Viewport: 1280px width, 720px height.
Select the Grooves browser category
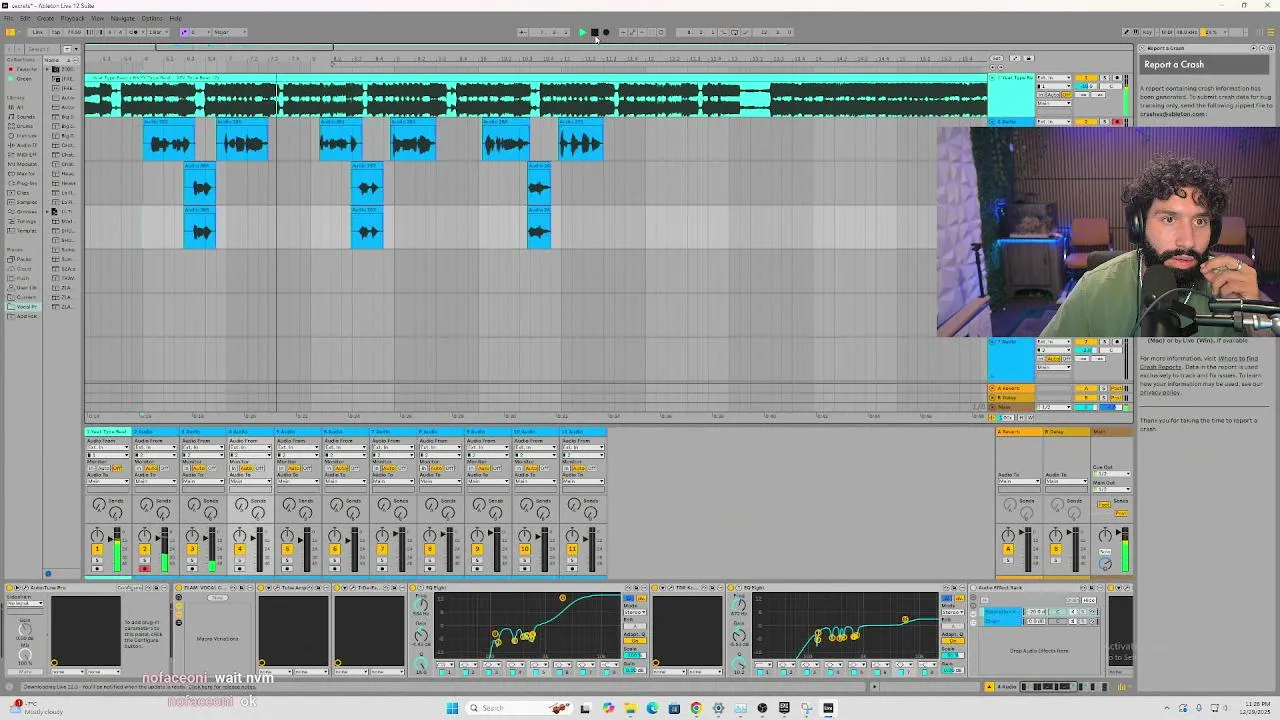point(24,212)
